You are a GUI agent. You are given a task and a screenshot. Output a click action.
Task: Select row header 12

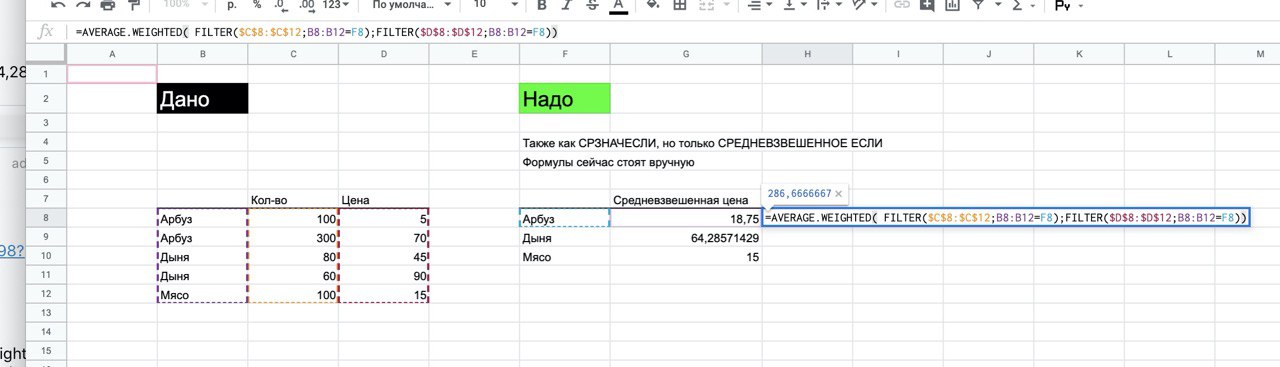click(x=46, y=294)
